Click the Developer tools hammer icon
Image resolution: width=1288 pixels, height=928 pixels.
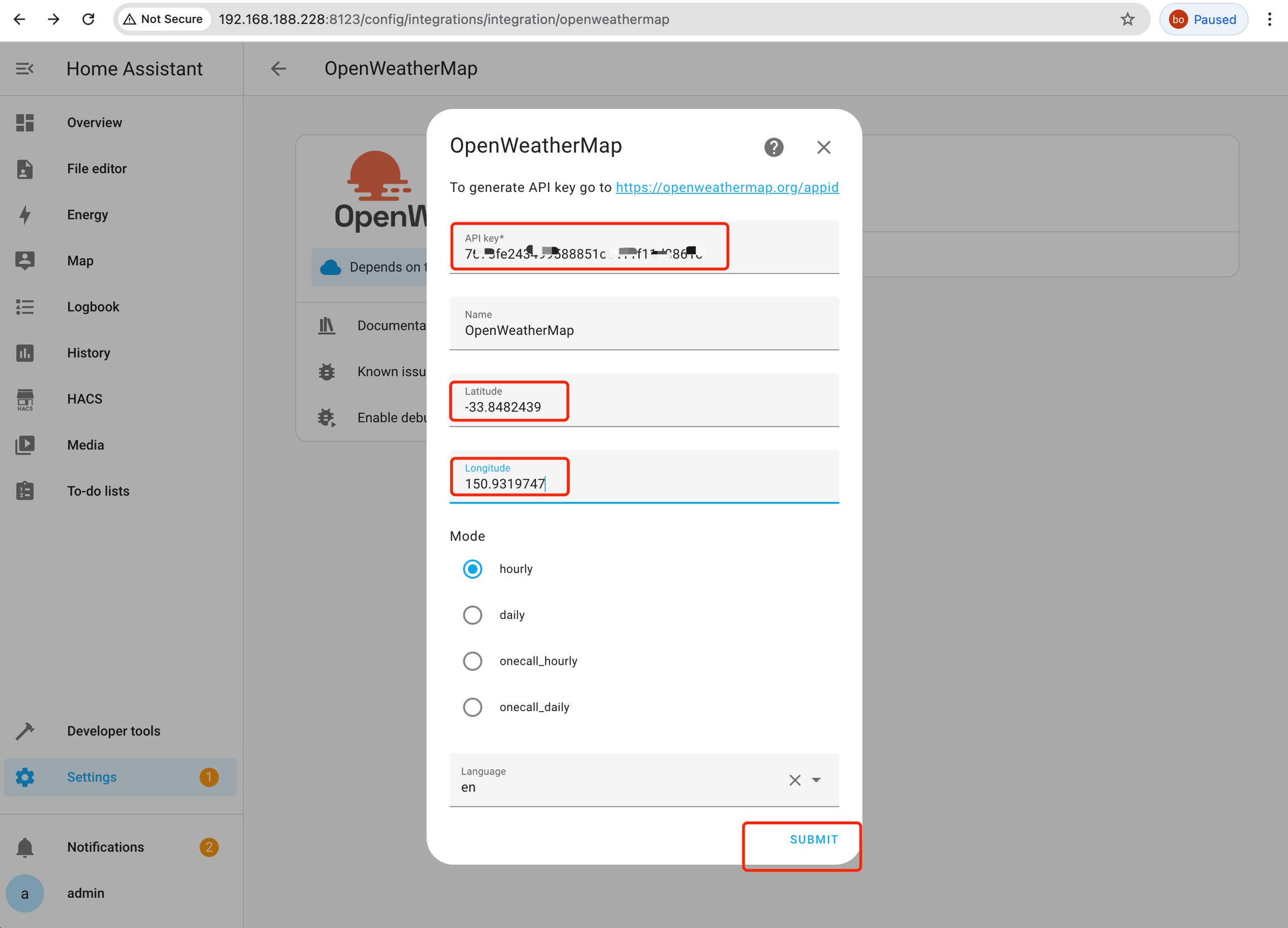25,731
